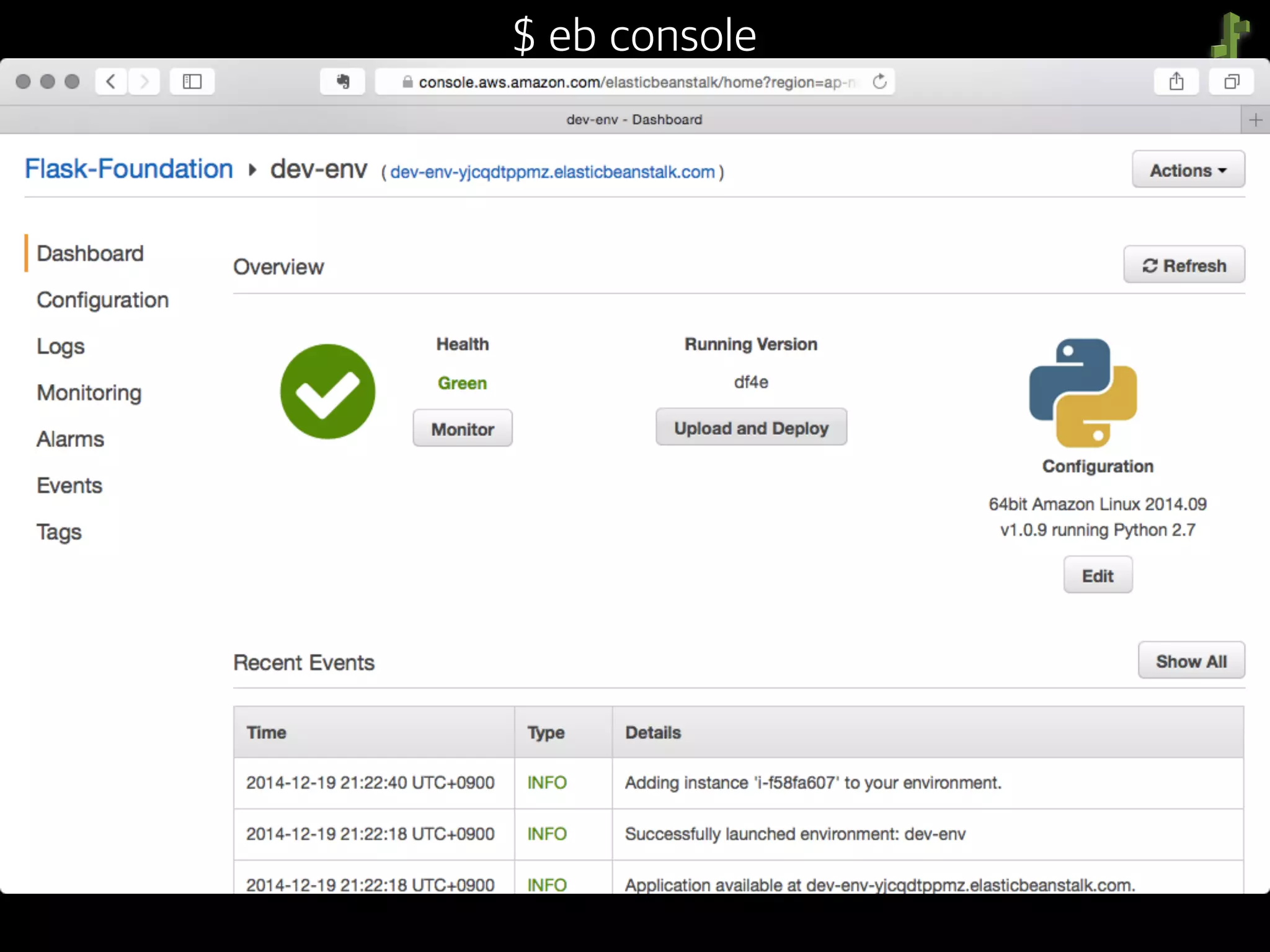The height and width of the screenshot is (952, 1270).
Task: Click the green health checkmark icon
Action: click(327, 392)
